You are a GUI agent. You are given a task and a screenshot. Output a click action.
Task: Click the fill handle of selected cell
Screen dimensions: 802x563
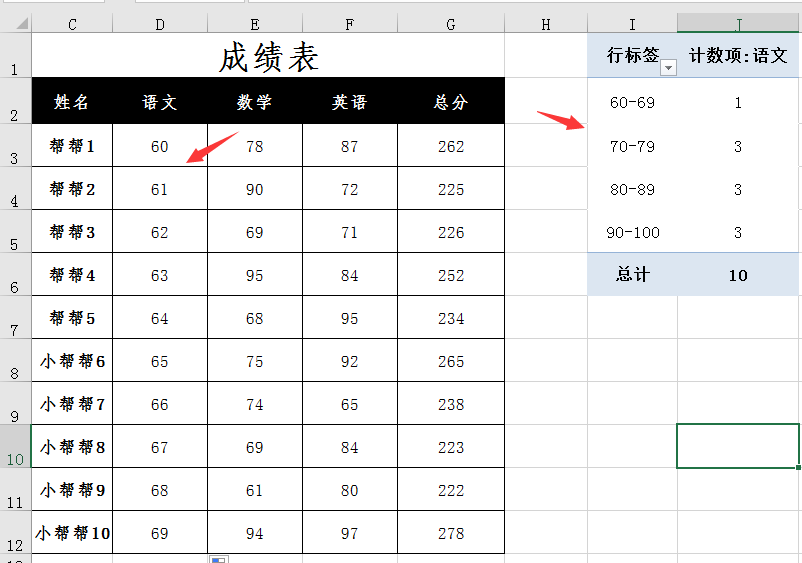798,467
